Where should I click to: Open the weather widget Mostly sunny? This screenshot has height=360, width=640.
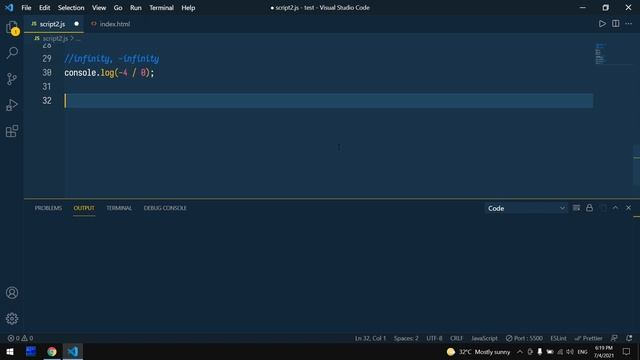(478, 351)
